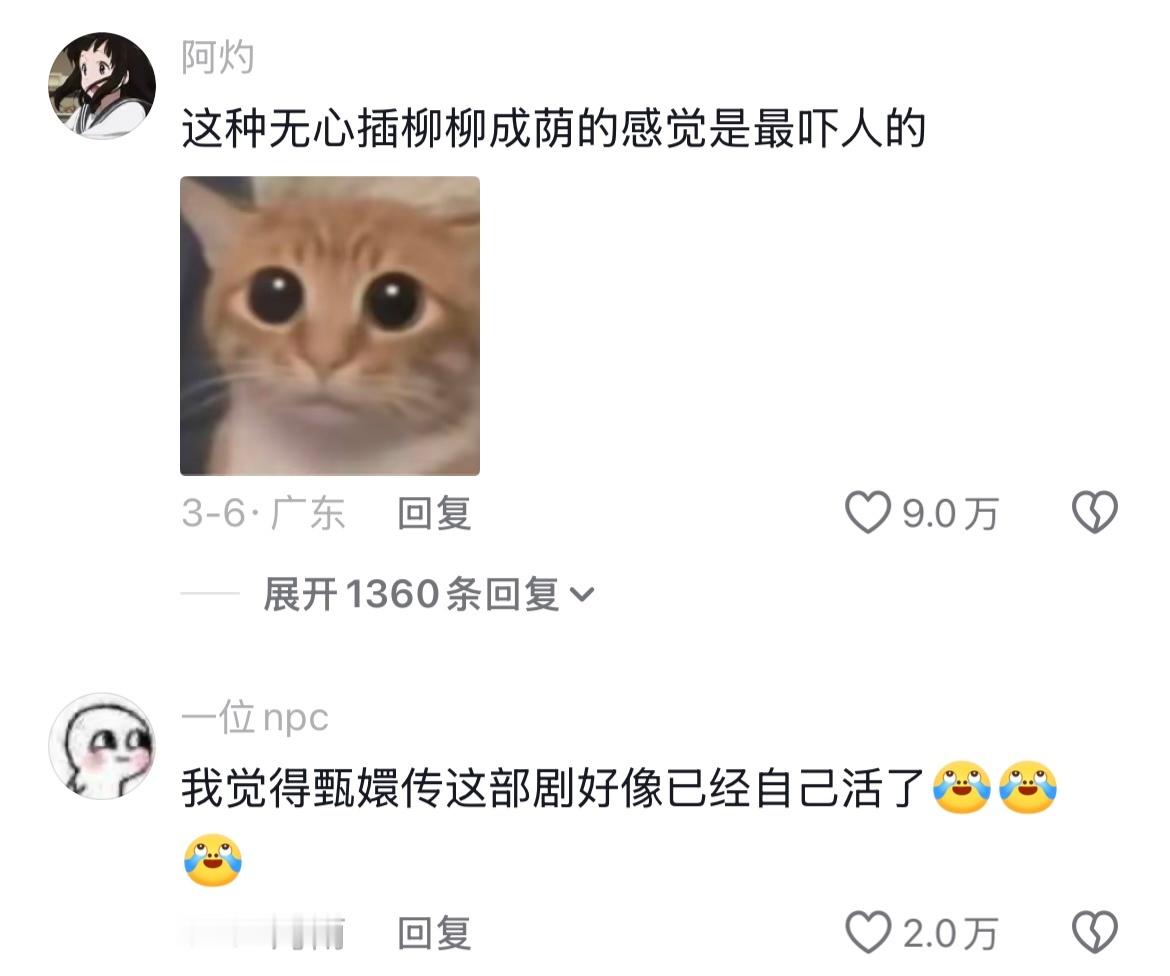This screenshot has height=976, width=1170.
Task: Click the 9.0万 like count
Action: (950, 513)
